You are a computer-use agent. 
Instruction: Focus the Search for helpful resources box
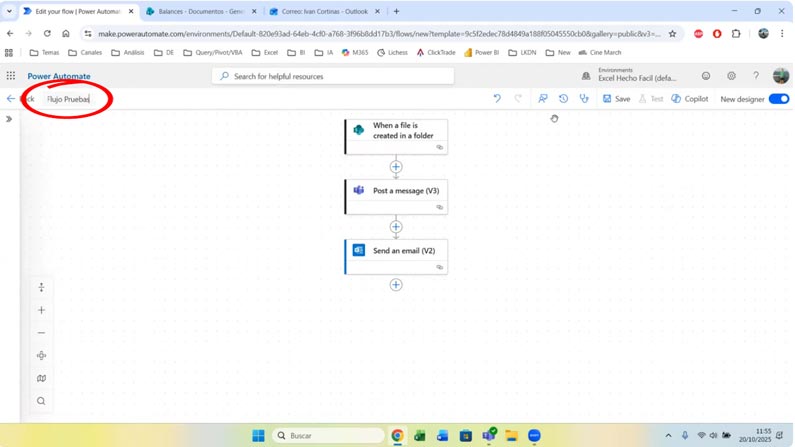tap(333, 76)
